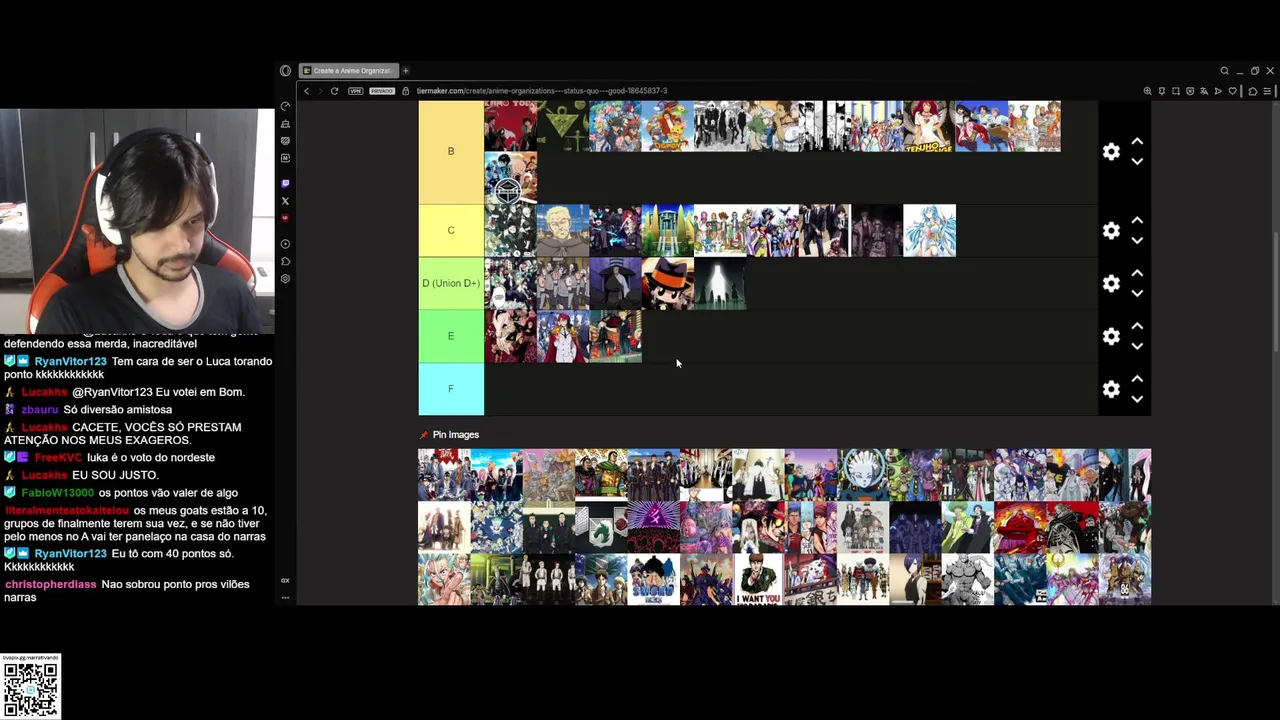Viewport: 1280px width, 720px height.
Task: Click the green E tier label
Action: pyautogui.click(x=451, y=336)
